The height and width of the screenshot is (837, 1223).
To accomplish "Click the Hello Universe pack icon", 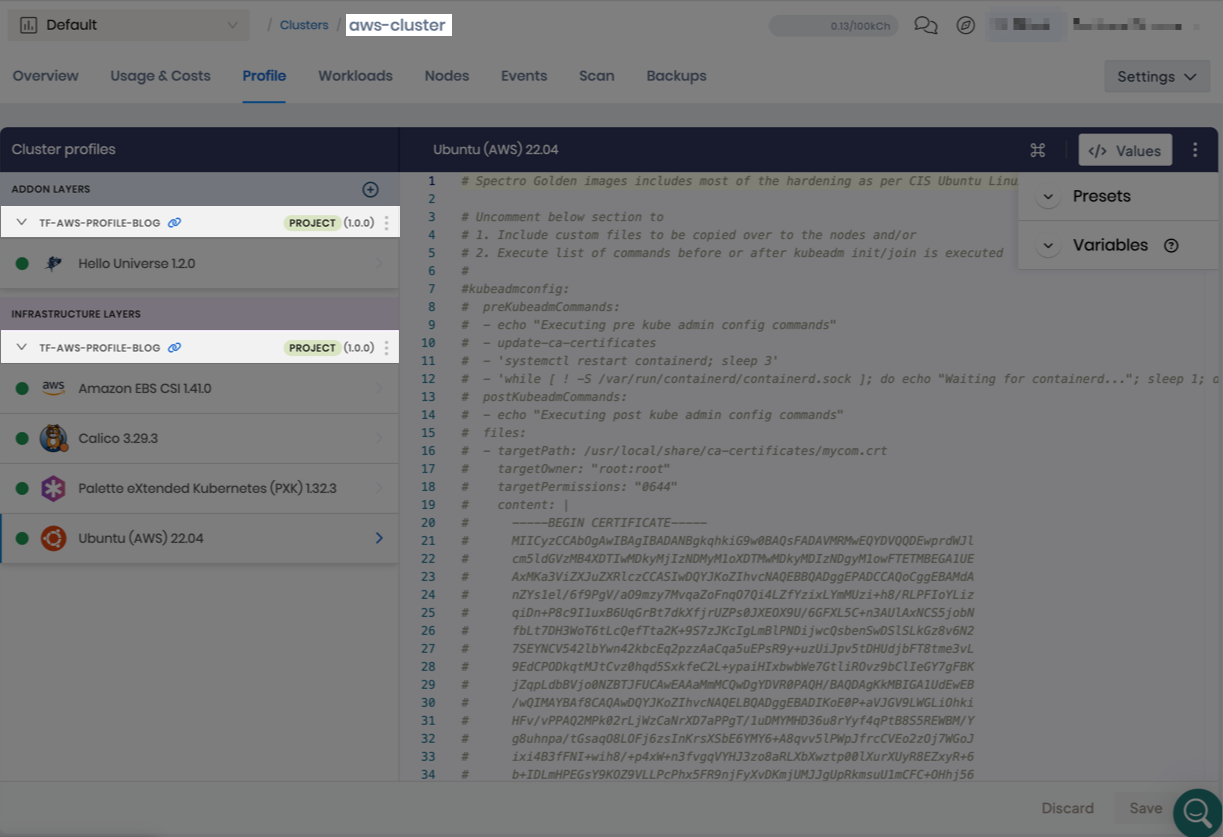I will pyautogui.click(x=53, y=264).
